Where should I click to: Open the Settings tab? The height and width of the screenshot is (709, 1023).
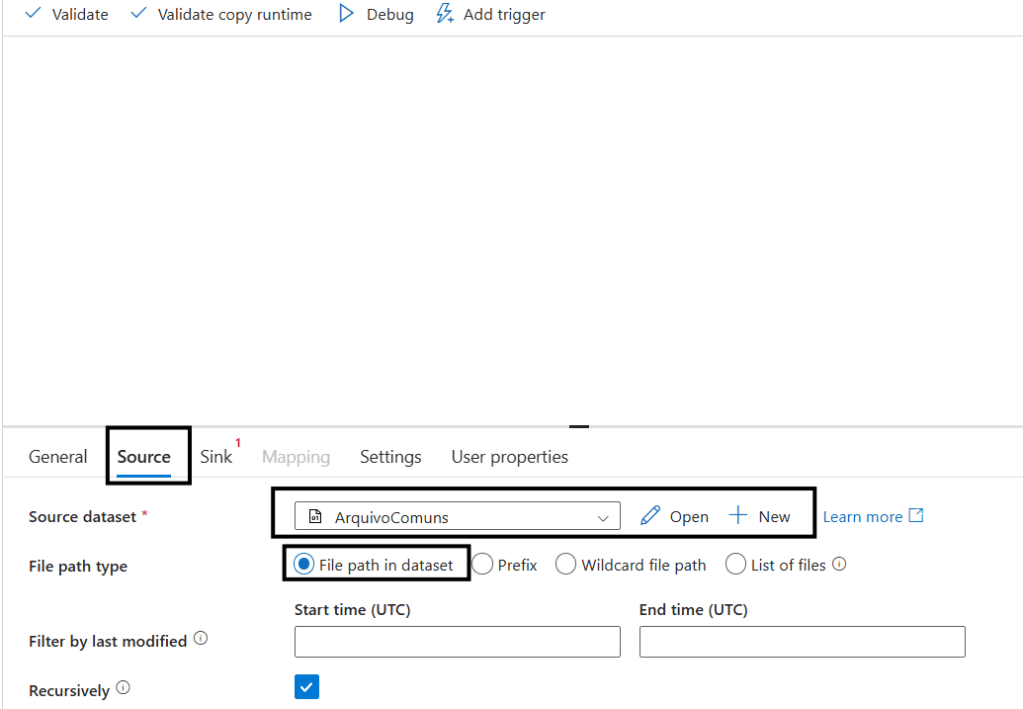[x=390, y=457]
